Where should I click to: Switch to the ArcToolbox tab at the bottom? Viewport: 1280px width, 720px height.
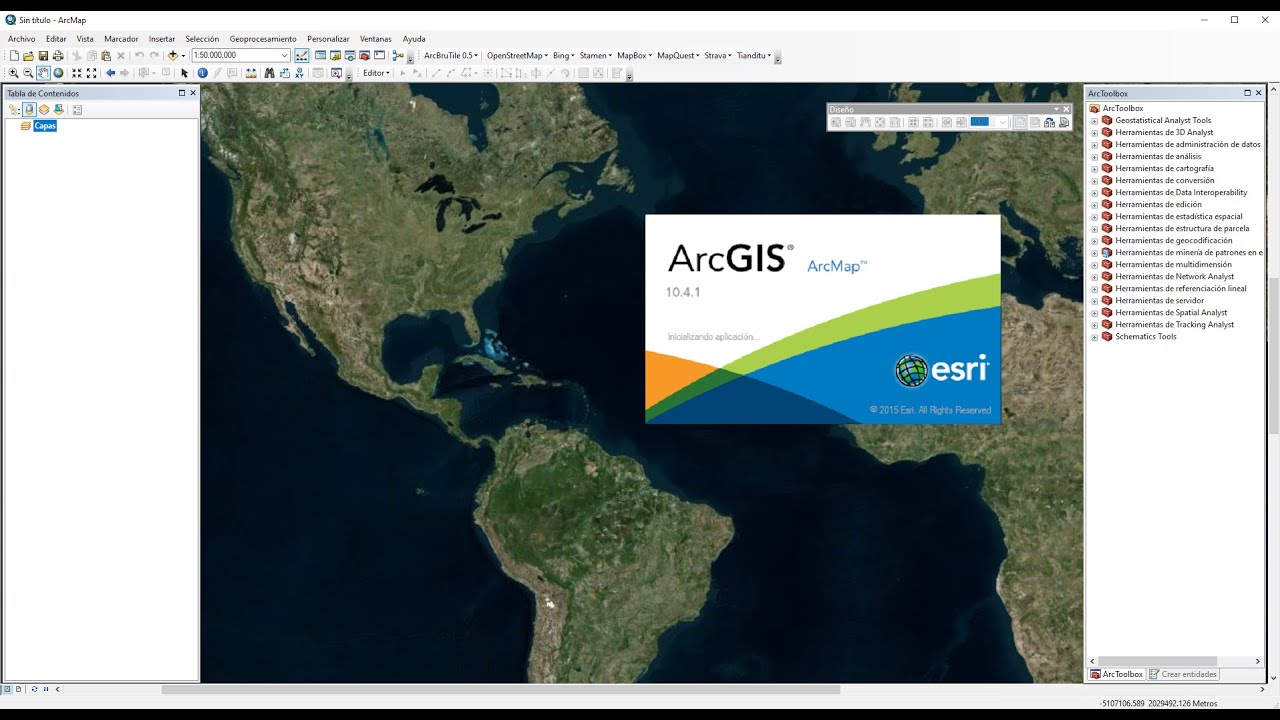point(1117,674)
